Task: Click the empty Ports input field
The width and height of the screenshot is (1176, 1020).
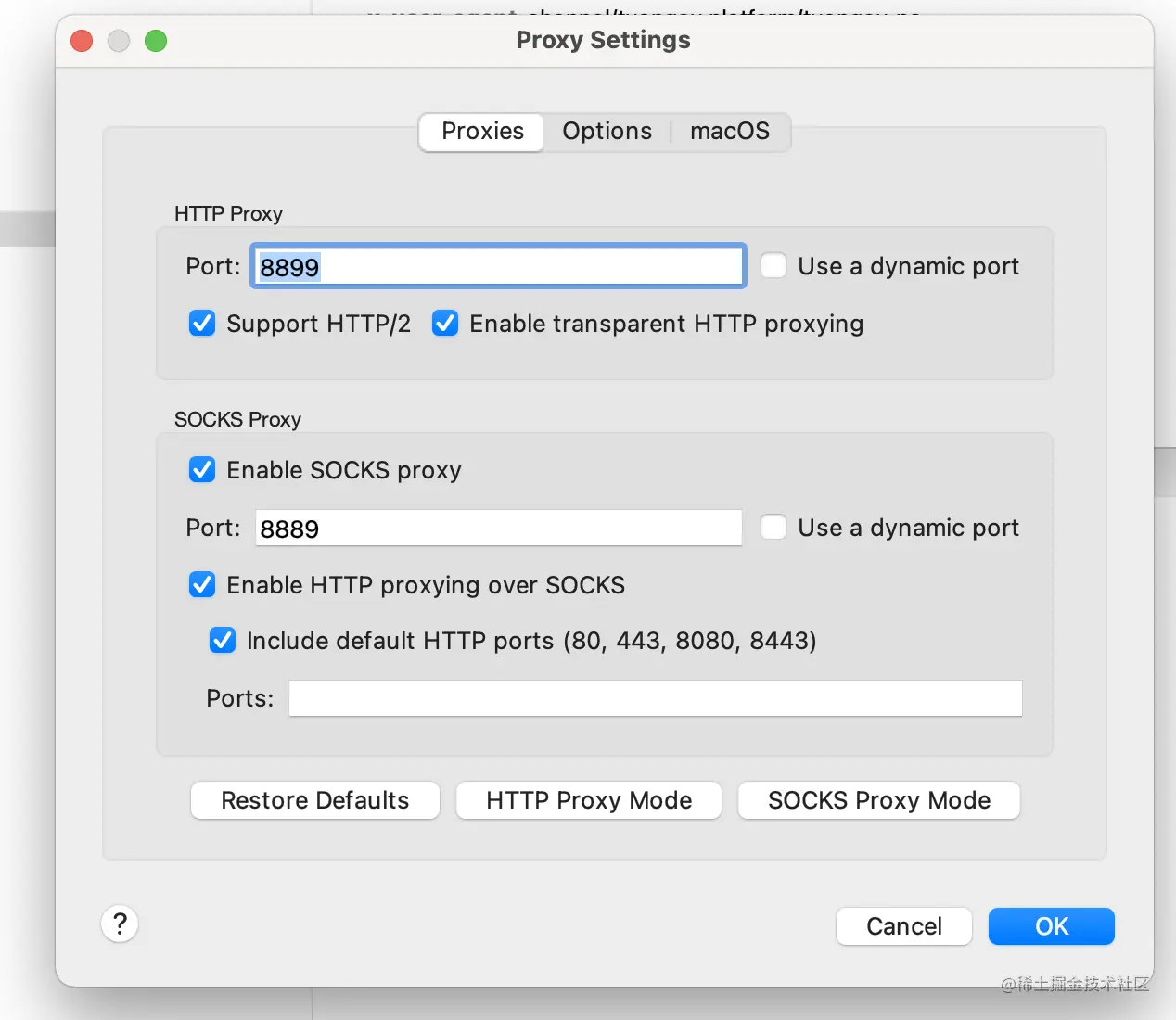Action: pyautogui.click(x=655, y=698)
